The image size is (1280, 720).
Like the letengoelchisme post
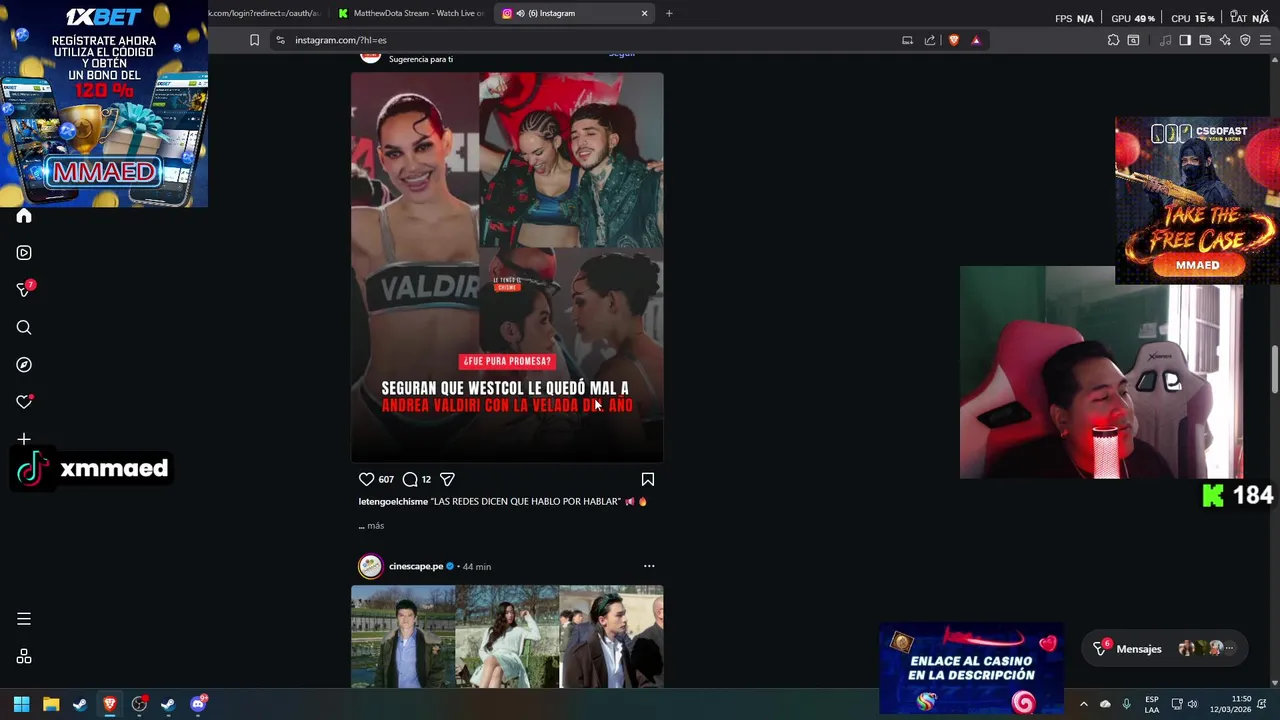click(366, 479)
